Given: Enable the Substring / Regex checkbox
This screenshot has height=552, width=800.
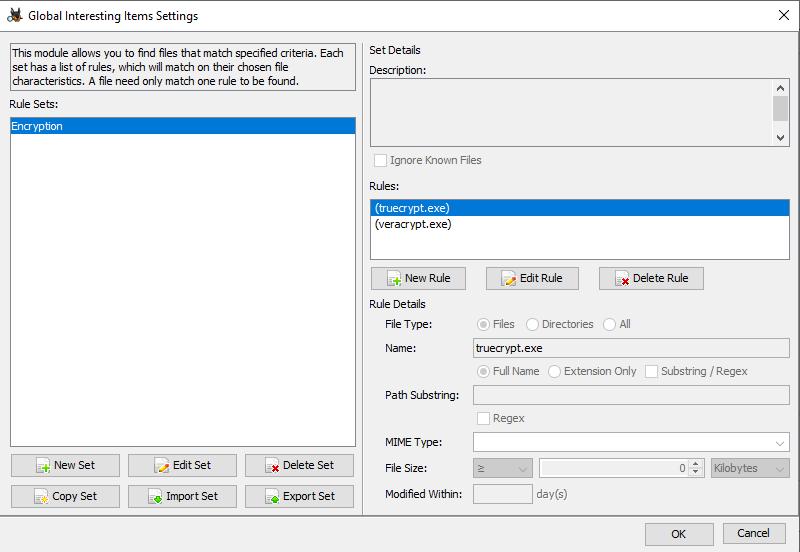Looking at the screenshot, I should click(x=652, y=371).
